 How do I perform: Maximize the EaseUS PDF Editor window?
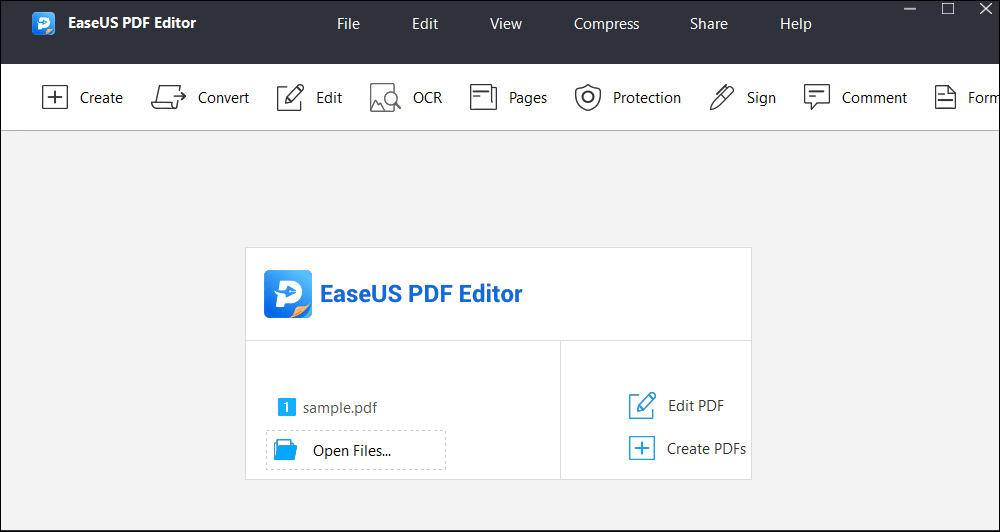[x=948, y=9]
